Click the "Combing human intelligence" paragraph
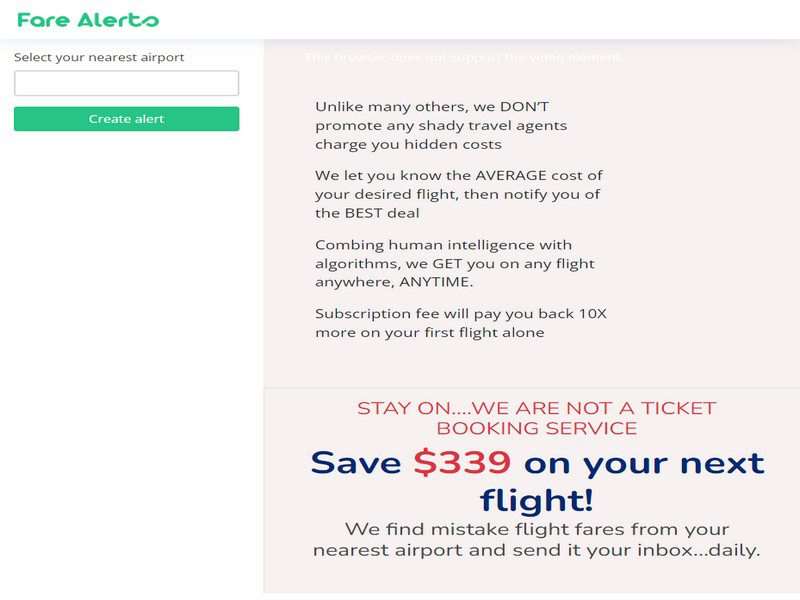The width and height of the screenshot is (800, 600). [454, 263]
